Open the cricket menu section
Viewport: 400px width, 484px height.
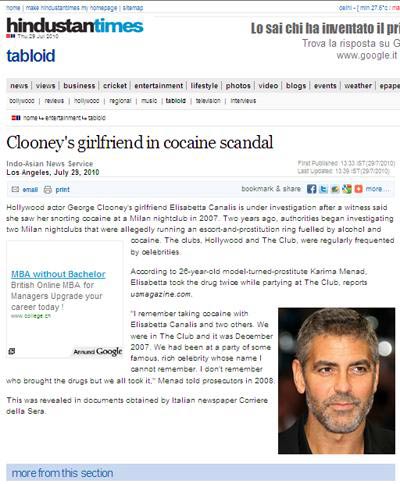click(115, 86)
